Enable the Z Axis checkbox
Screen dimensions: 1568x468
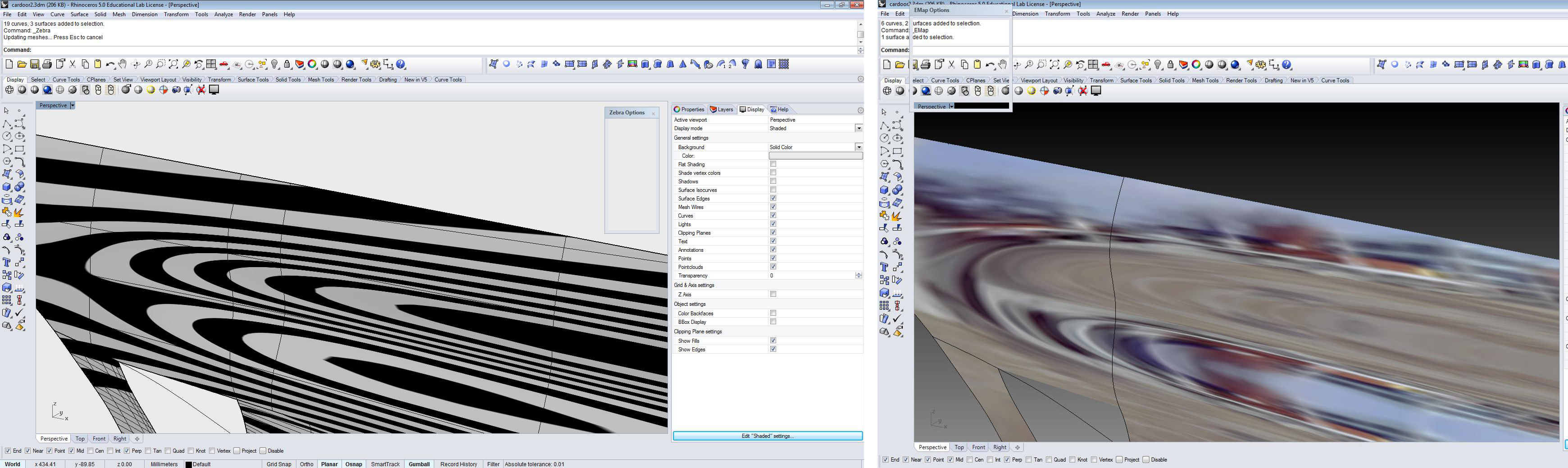[x=773, y=295]
